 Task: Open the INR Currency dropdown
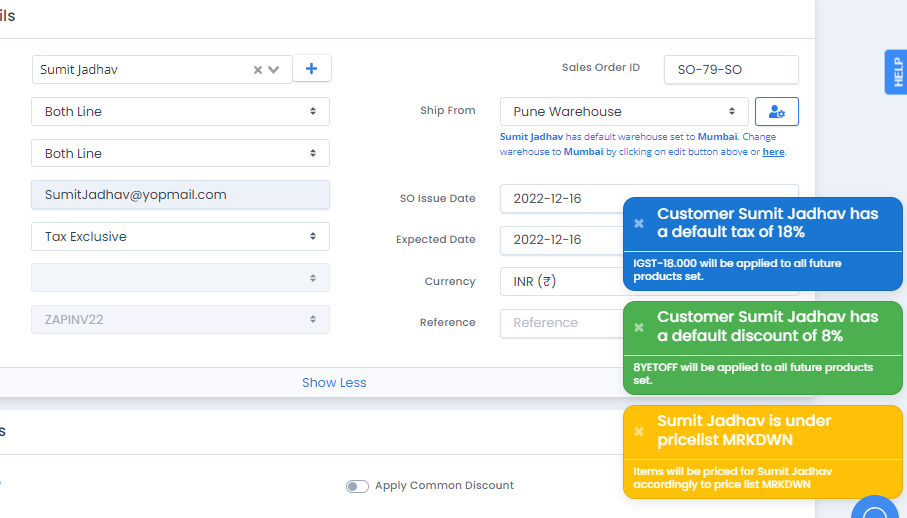(561, 282)
